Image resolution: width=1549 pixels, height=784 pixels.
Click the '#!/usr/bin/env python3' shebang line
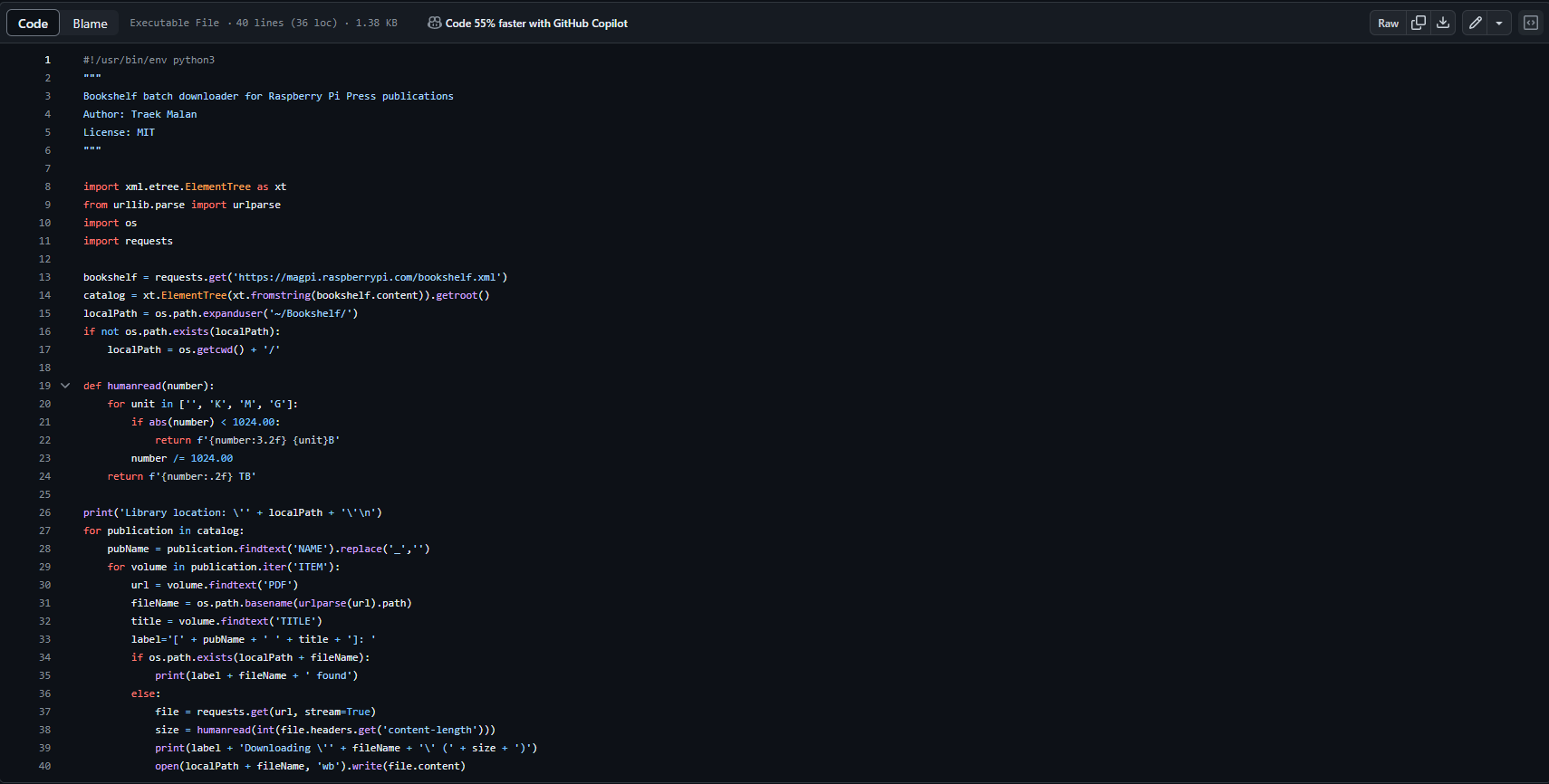(149, 60)
